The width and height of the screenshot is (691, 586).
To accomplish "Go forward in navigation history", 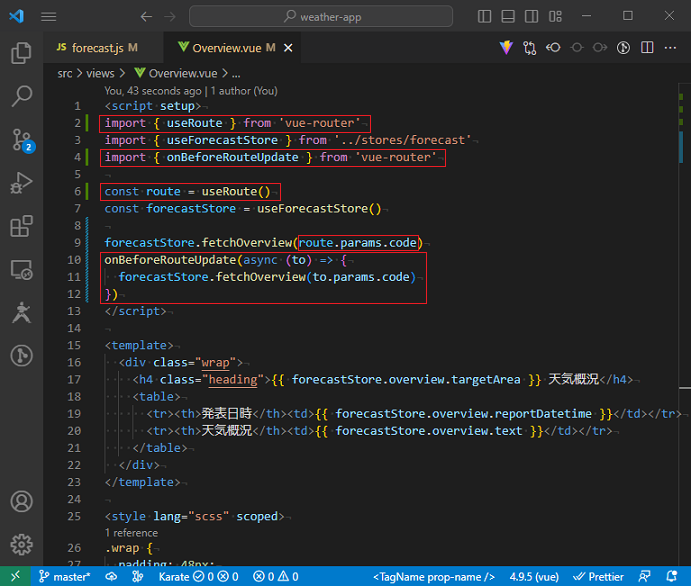I will [170, 17].
